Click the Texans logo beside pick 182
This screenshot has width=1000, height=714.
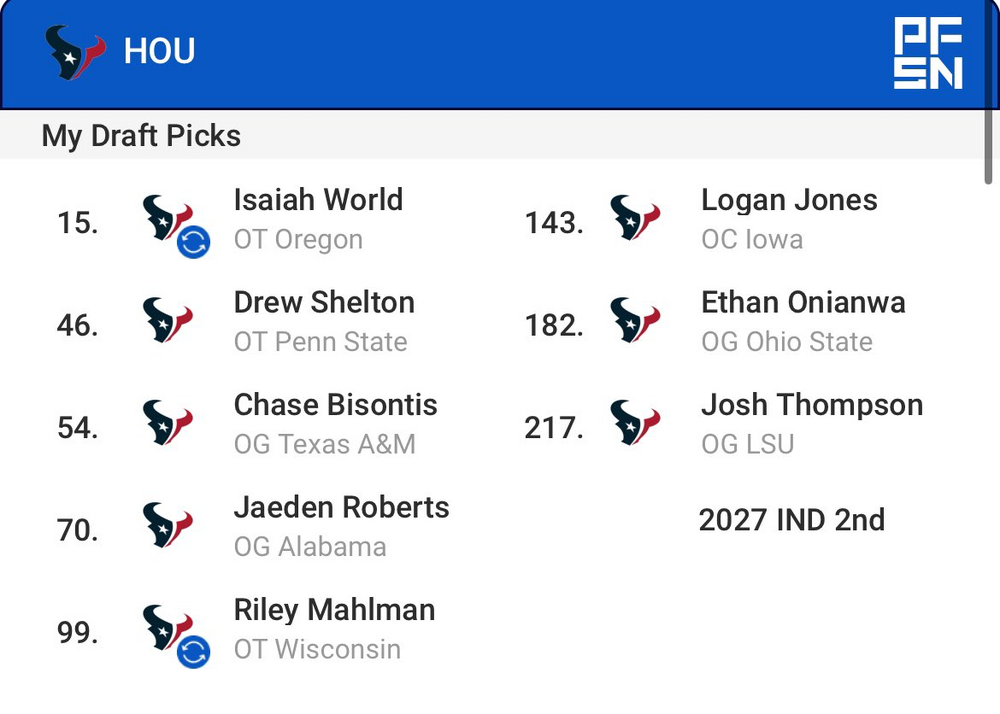coord(635,321)
